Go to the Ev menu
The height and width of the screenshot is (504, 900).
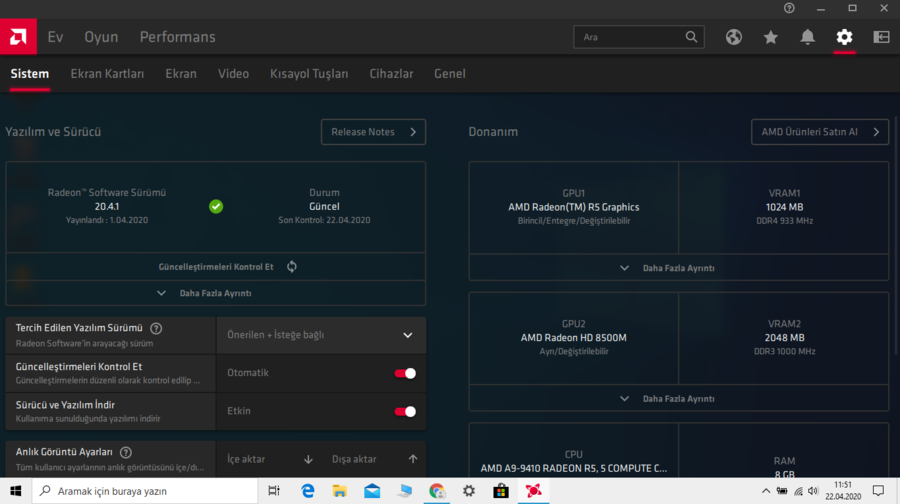pos(55,37)
